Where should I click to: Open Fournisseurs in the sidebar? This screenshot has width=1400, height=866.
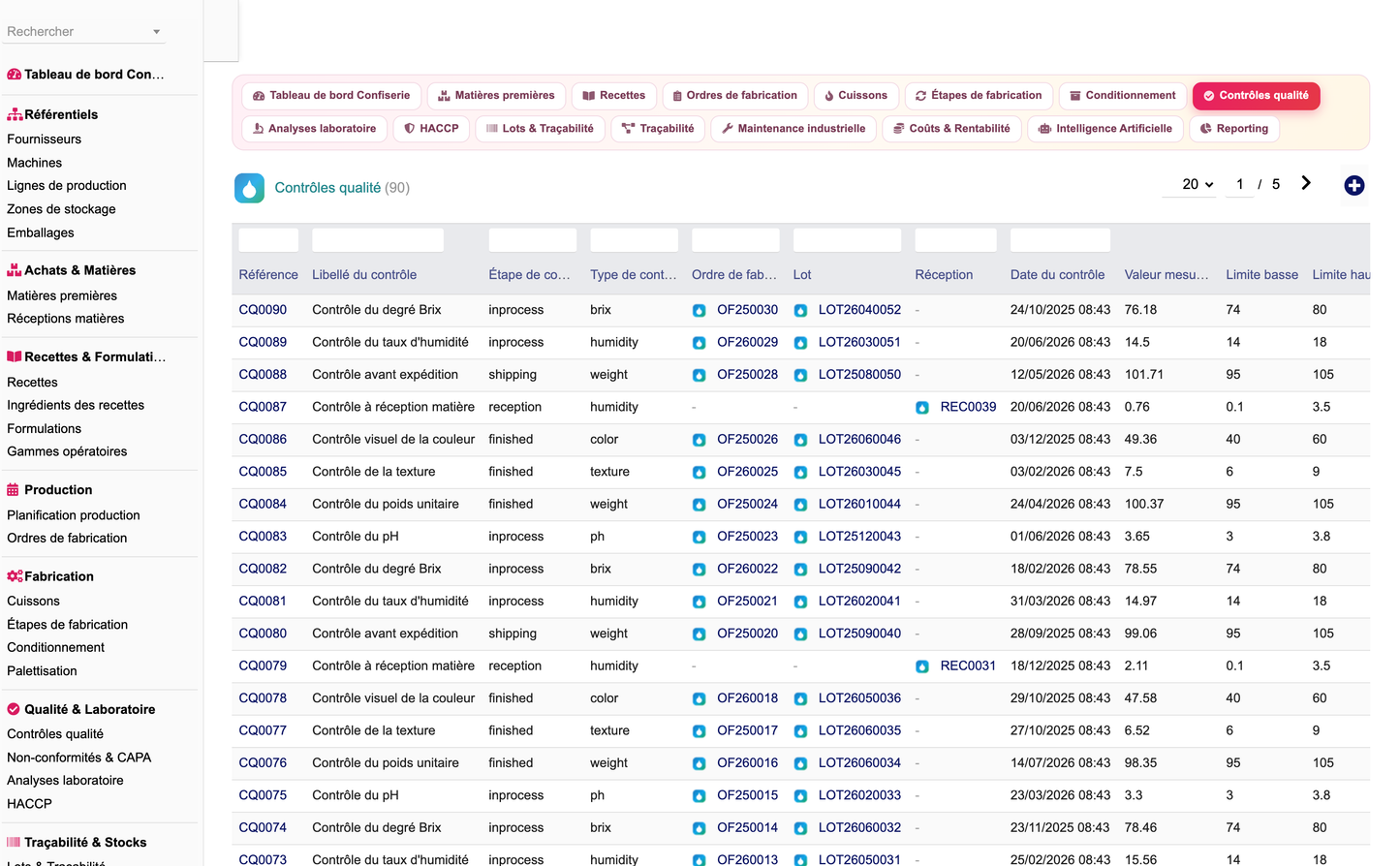point(44,139)
